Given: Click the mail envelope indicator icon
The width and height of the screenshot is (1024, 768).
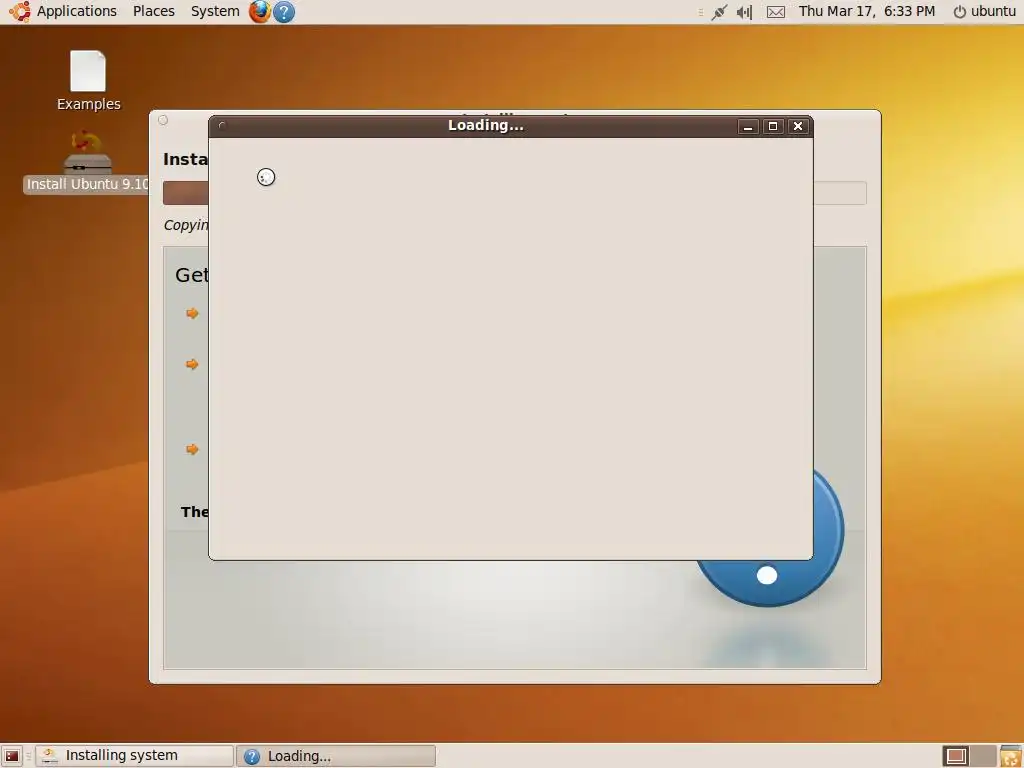Looking at the screenshot, I should click(x=776, y=12).
